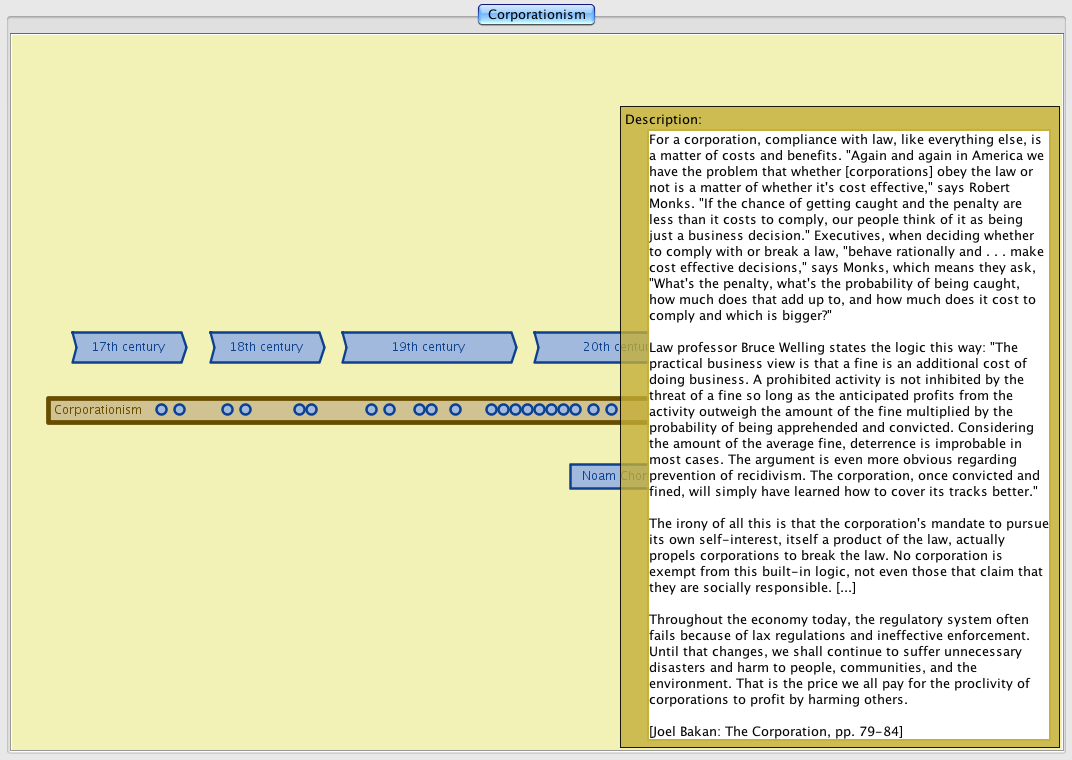Open the sixth circle marker on Corporationism bar
The width and height of the screenshot is (1072, 760).
312,410
